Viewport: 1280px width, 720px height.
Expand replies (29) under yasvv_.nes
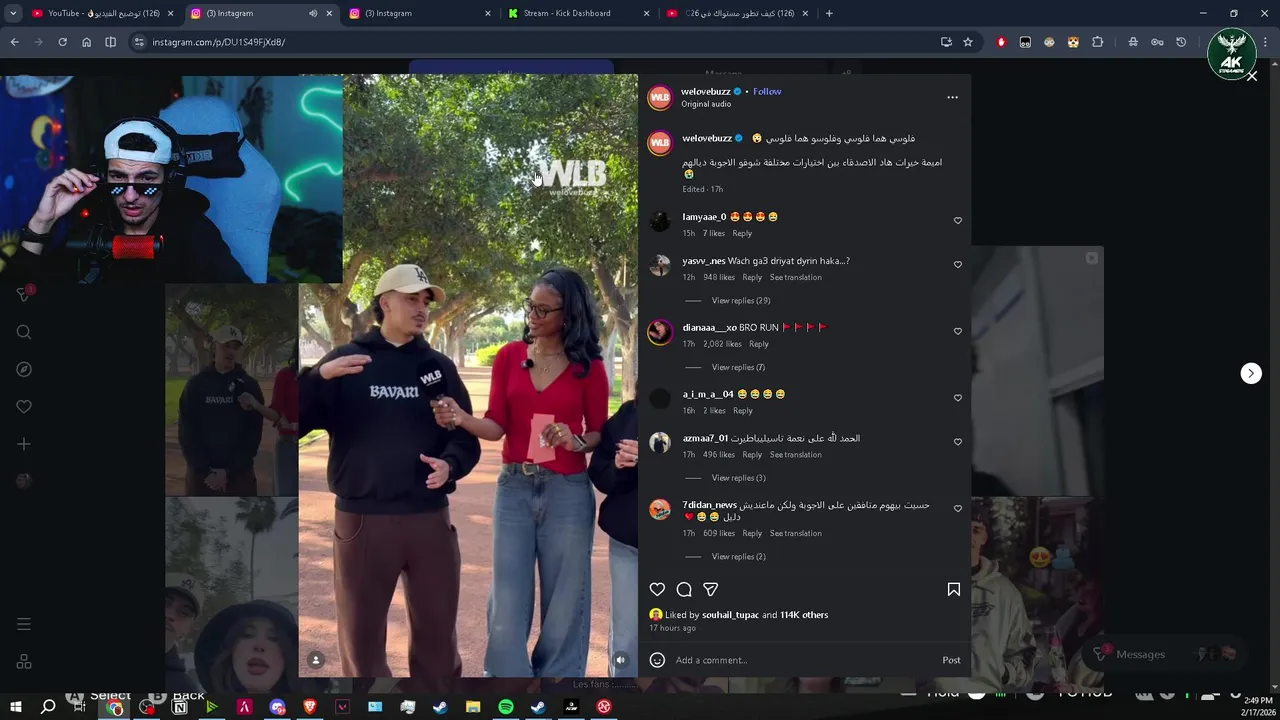click(x=740, y=301)
